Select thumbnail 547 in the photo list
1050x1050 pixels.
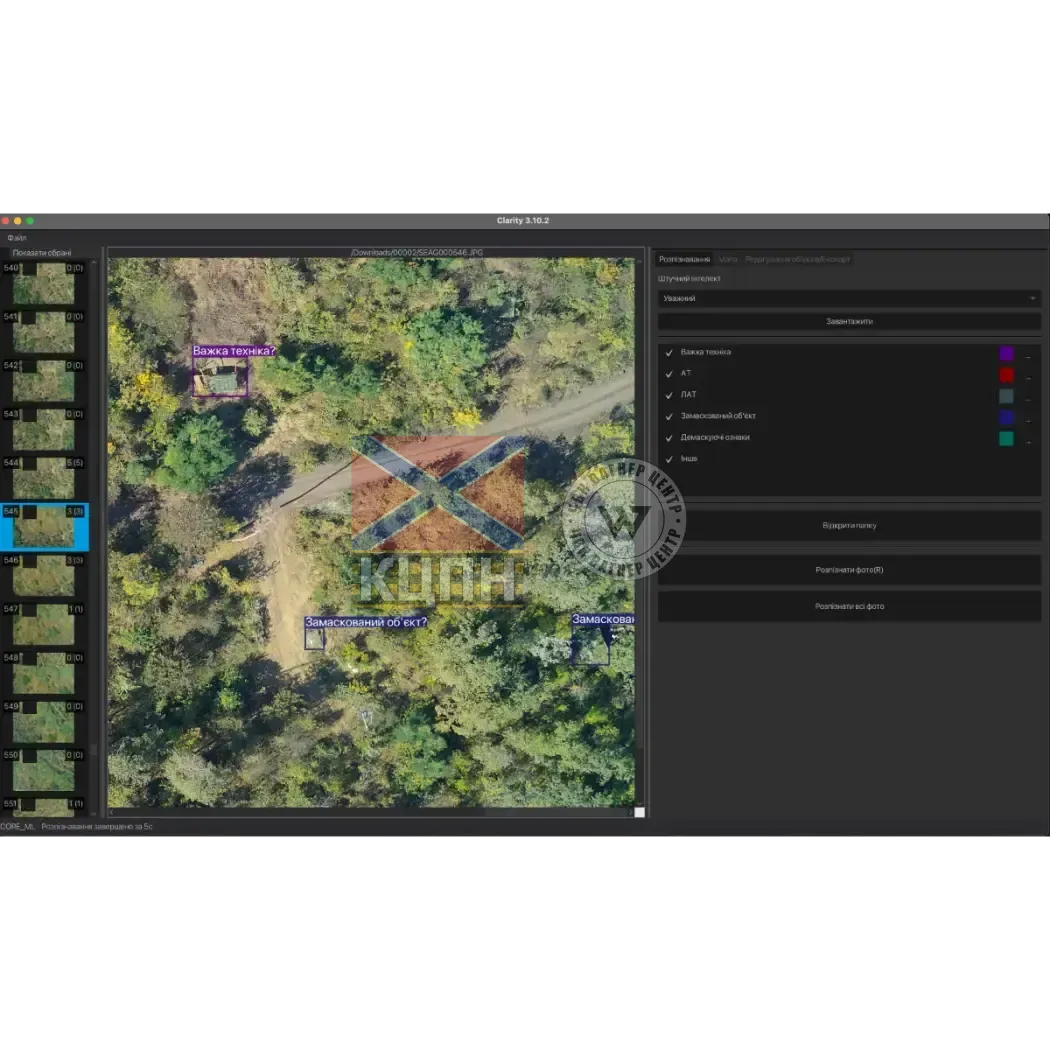coord(43,624)
